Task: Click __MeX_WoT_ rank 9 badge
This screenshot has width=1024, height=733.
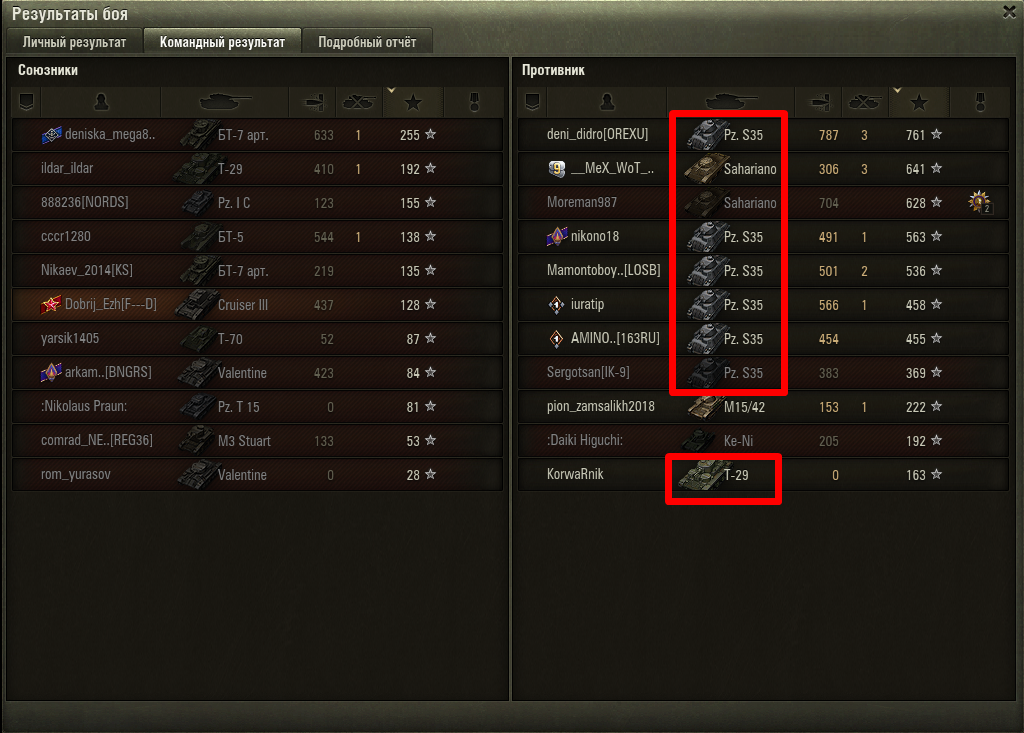Action: (x=556, y=169)
